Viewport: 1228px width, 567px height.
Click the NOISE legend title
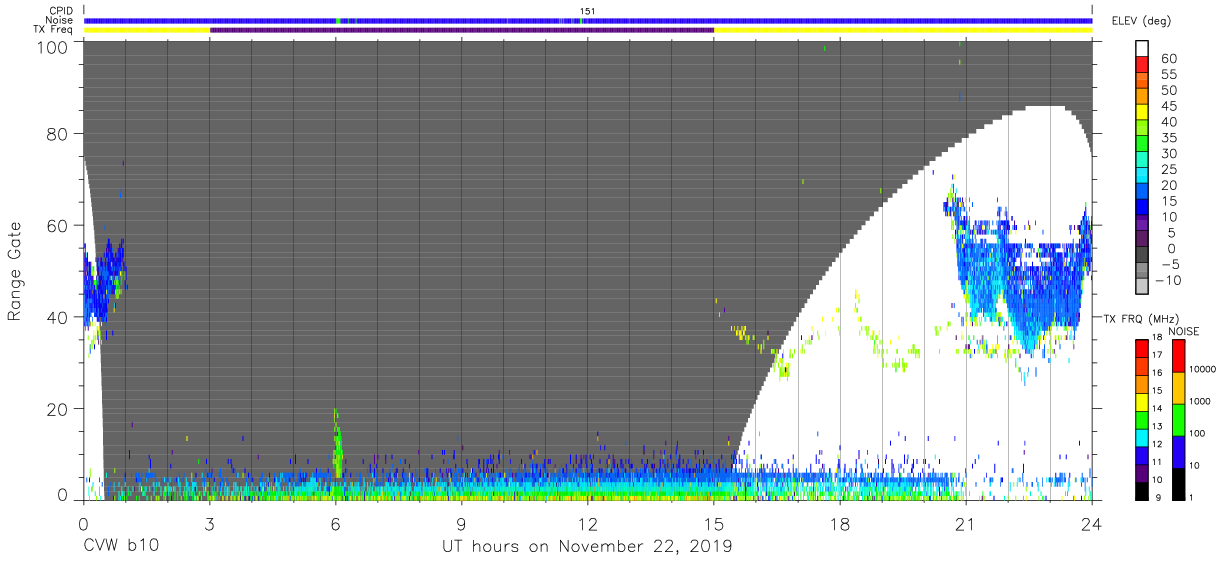pos(1184,331)
